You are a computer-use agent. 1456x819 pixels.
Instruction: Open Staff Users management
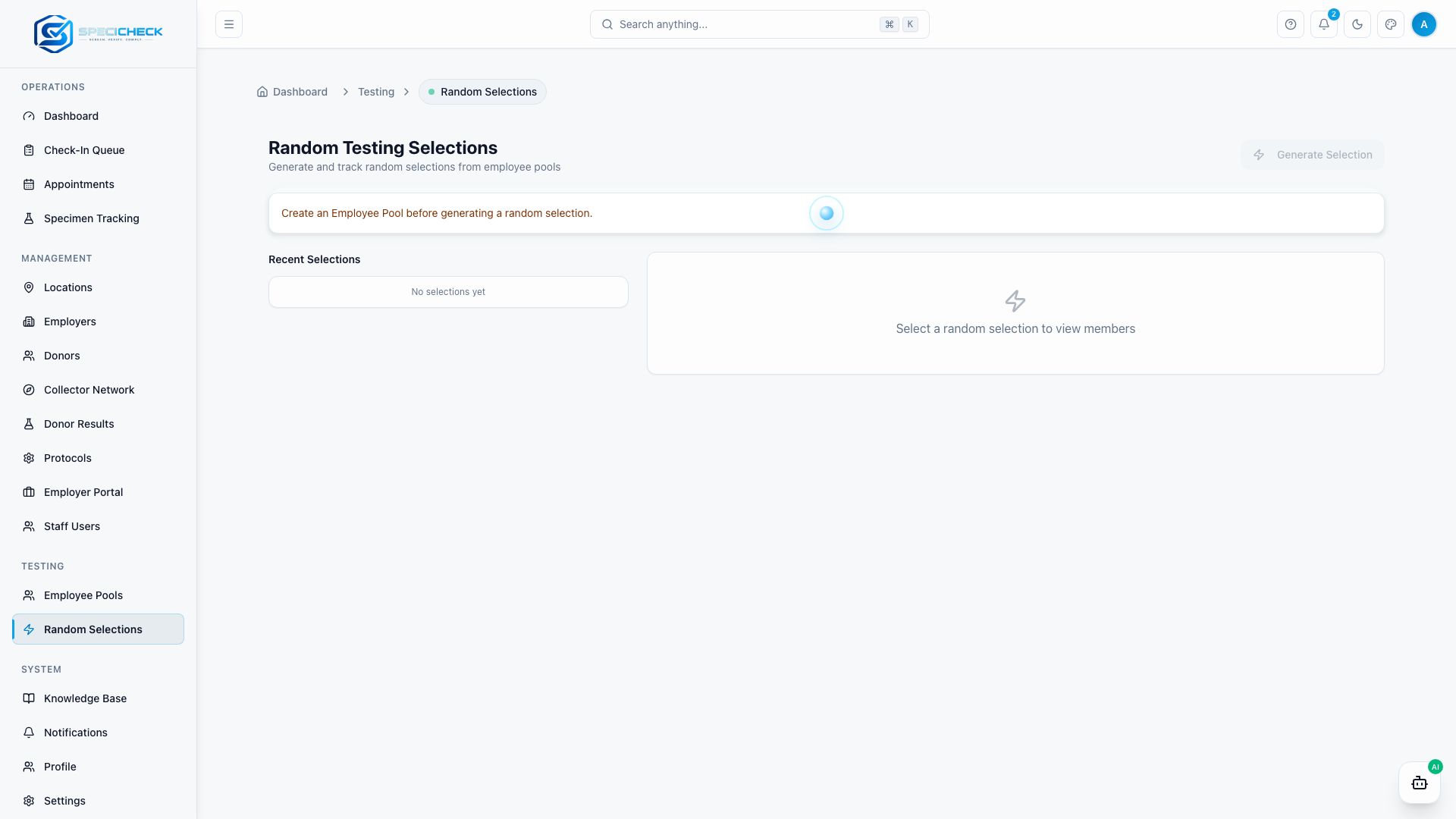[x=99, y=526]
